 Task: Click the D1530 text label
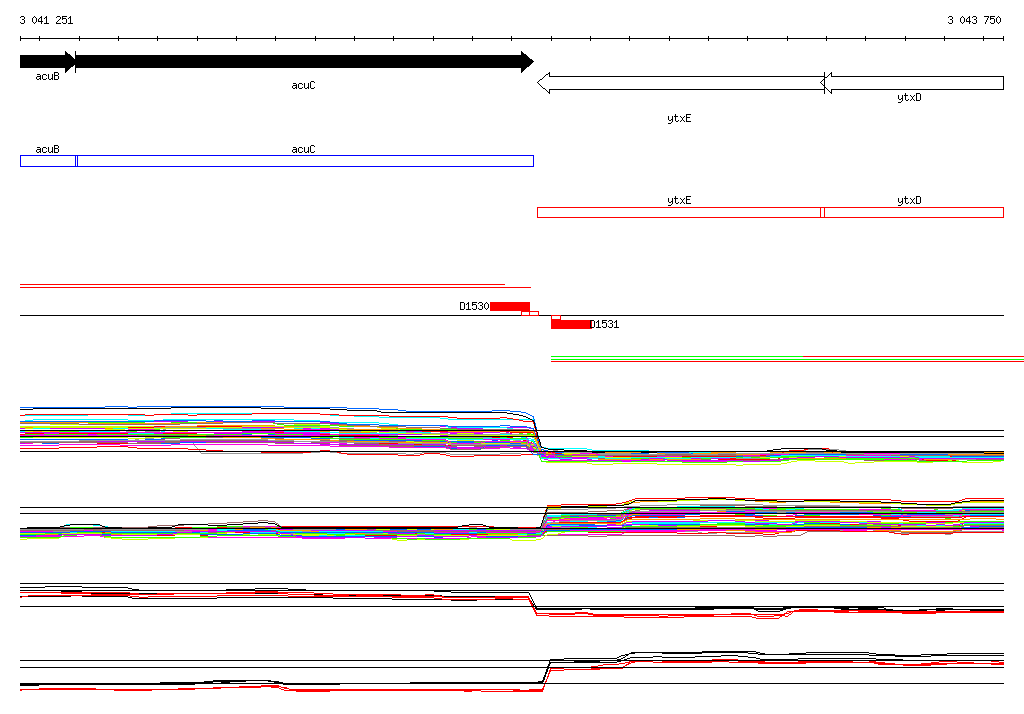[474, 306]
